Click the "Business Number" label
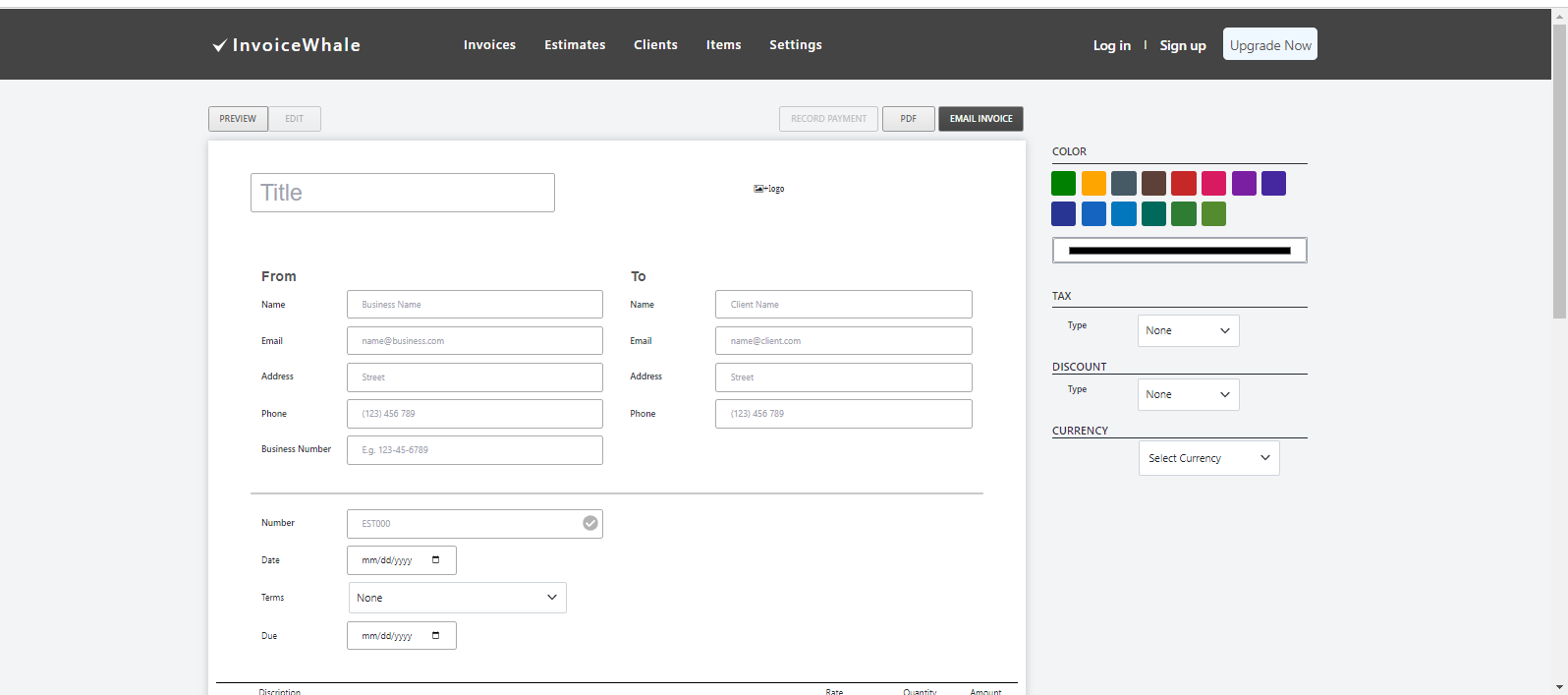The height and width of the screenshot is (695, 1568). click(297, 449)
